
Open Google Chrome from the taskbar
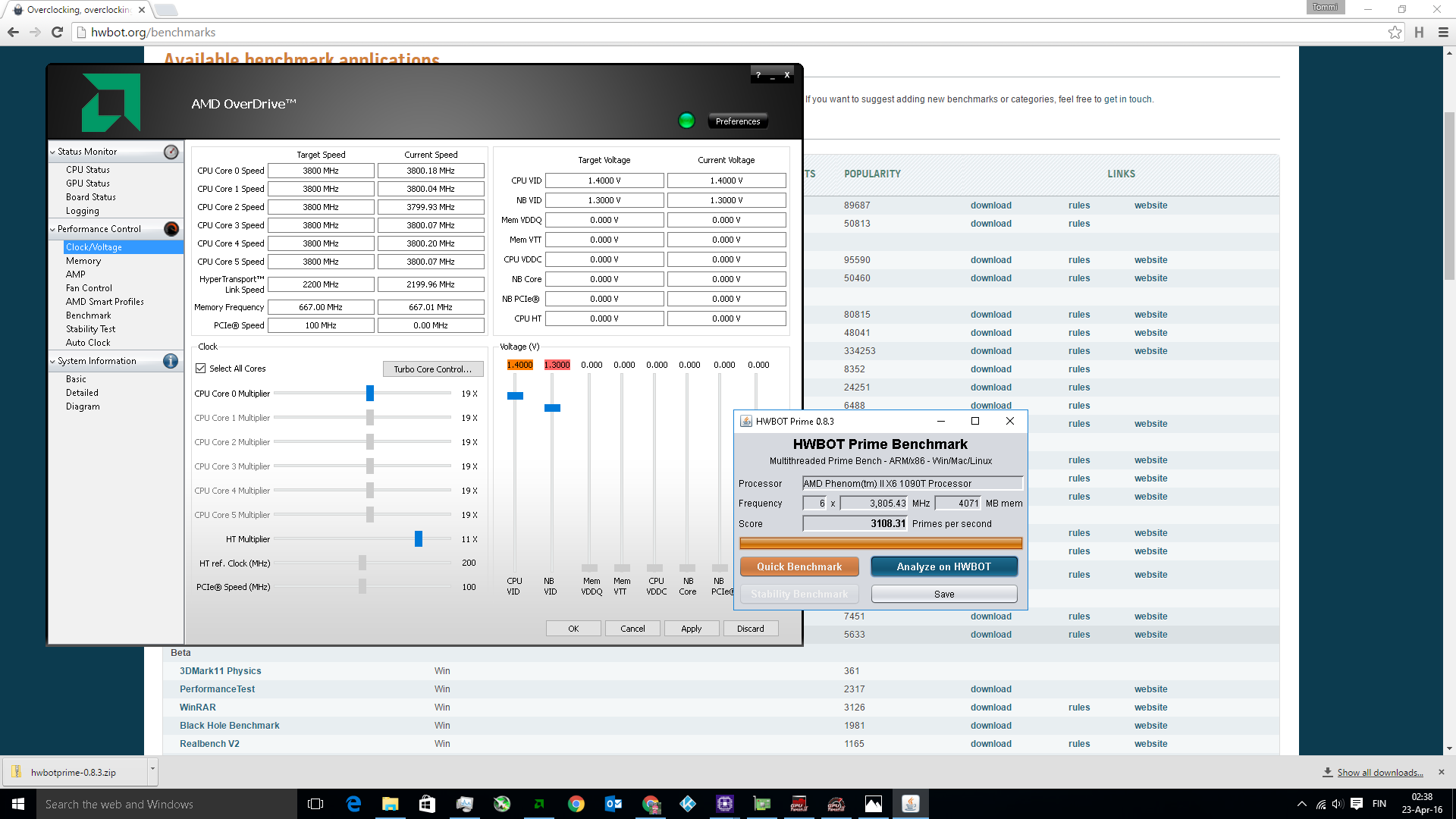(x=576, y=804)
